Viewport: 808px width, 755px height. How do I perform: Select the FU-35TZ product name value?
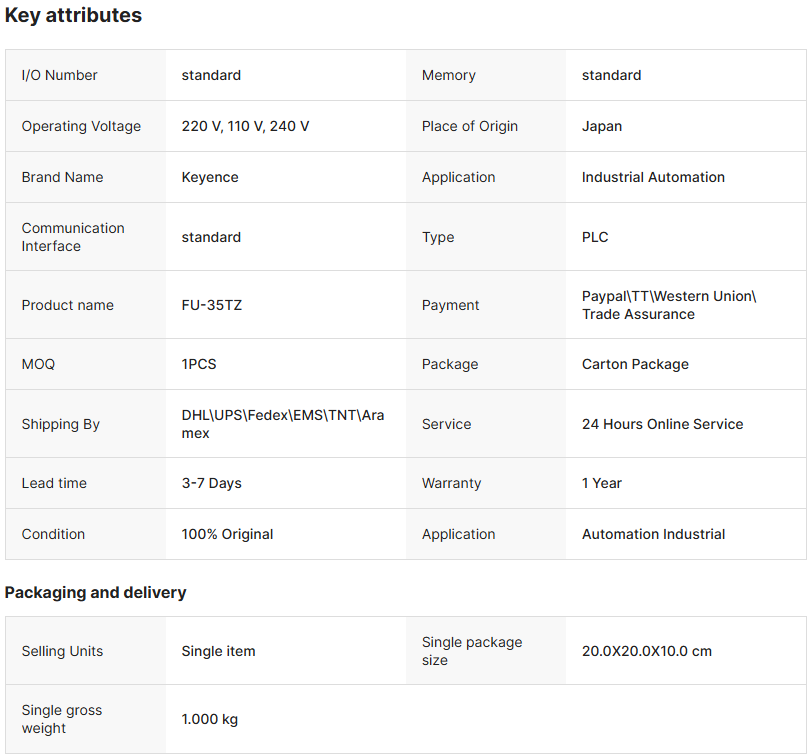point(211,305)
